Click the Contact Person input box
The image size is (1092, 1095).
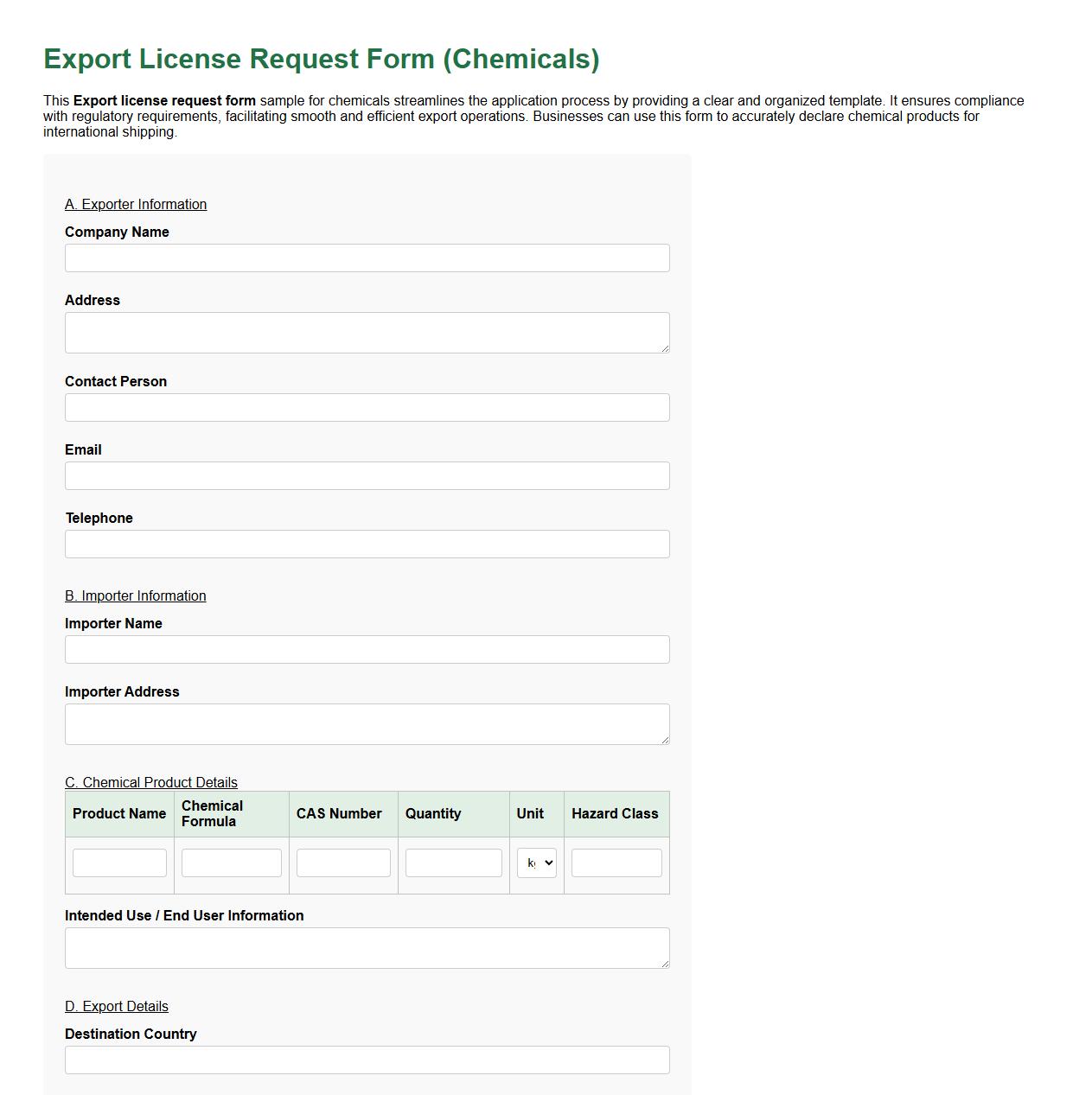point(367,407)
